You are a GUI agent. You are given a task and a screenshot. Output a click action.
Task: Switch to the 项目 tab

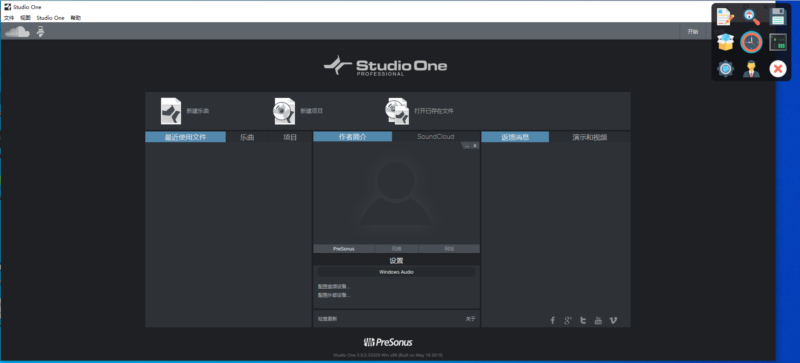pos(290,137)
